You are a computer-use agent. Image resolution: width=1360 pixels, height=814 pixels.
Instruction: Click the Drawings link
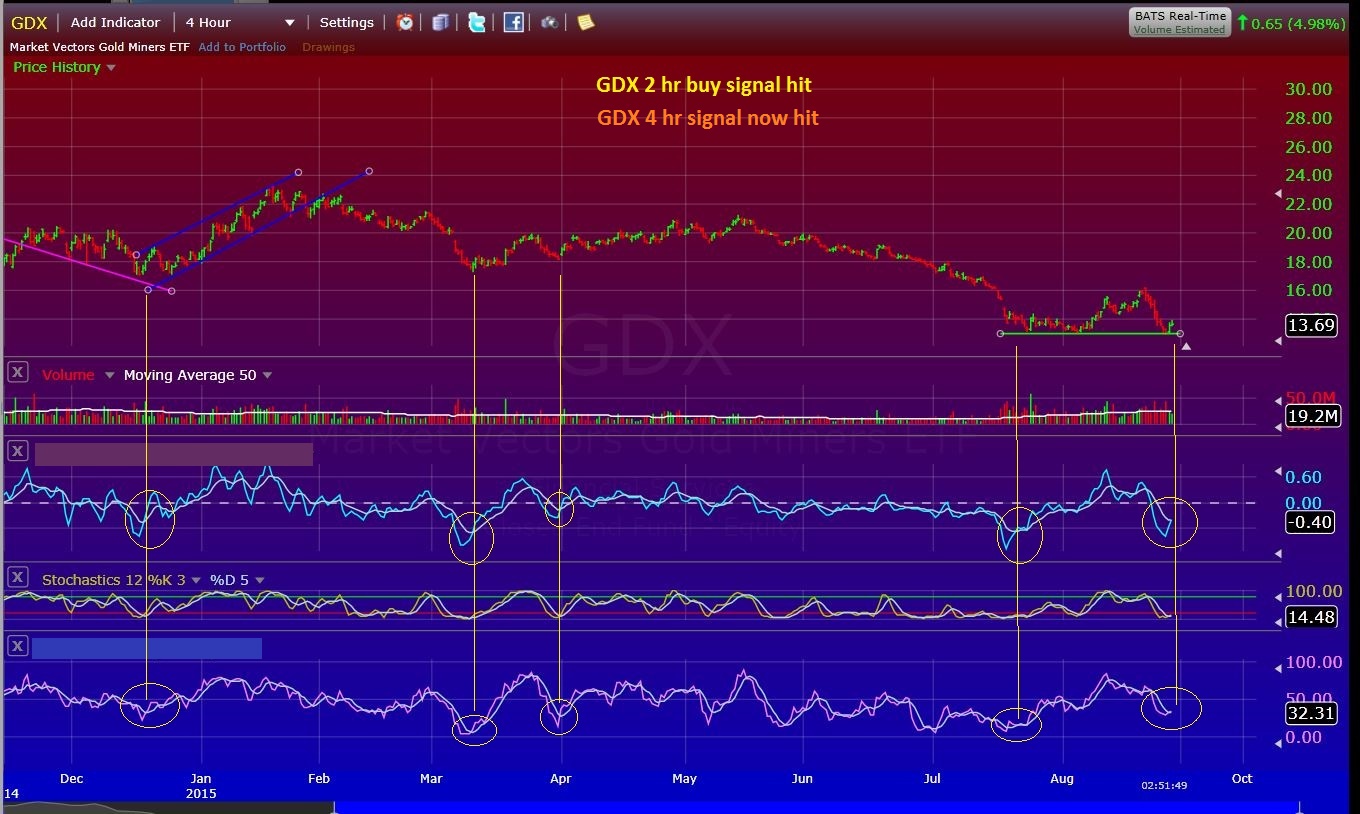point(328,47)
